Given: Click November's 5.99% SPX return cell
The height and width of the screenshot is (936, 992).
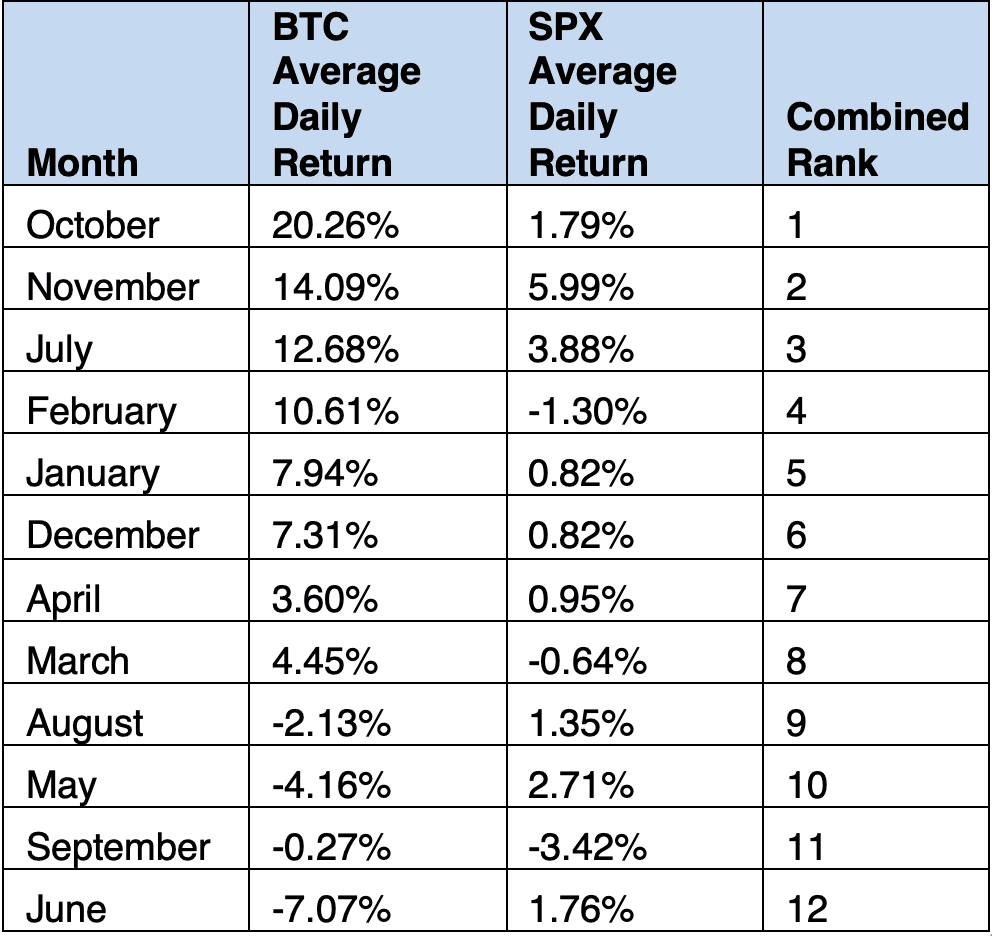Looking at the screenshot, I should [581, 287].
